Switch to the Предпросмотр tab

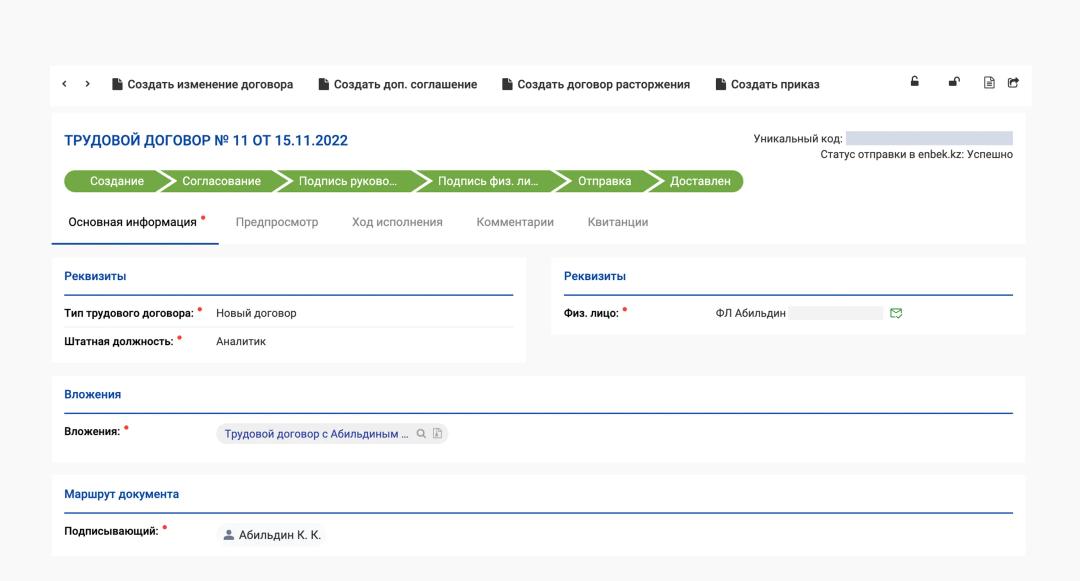click(x=277, y=222)
